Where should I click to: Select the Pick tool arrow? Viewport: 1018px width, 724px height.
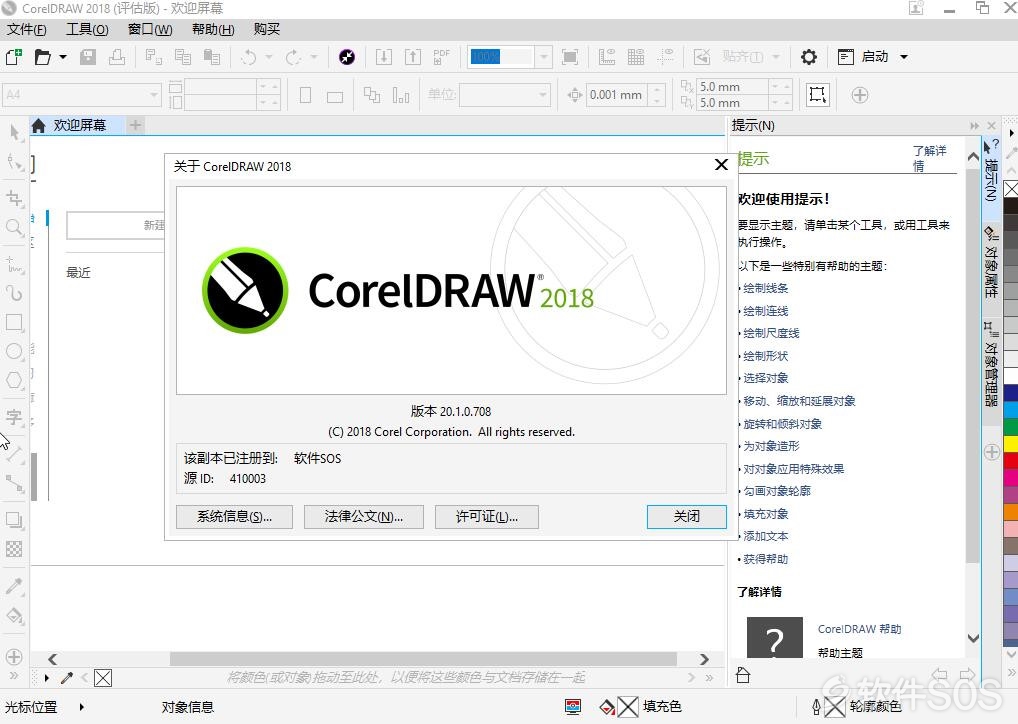tap(14, 132)
